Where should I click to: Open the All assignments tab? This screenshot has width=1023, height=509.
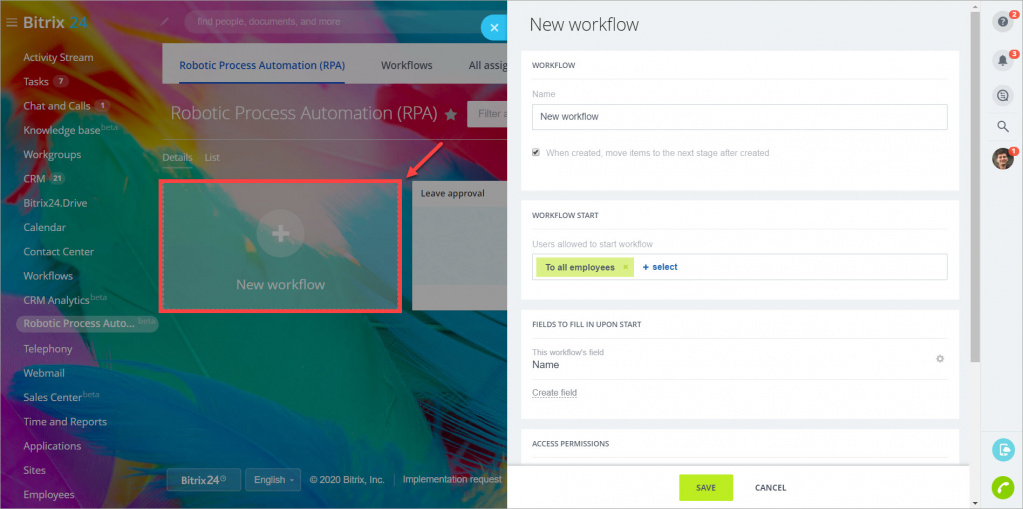pyautogui.click(x=487, y=65)
